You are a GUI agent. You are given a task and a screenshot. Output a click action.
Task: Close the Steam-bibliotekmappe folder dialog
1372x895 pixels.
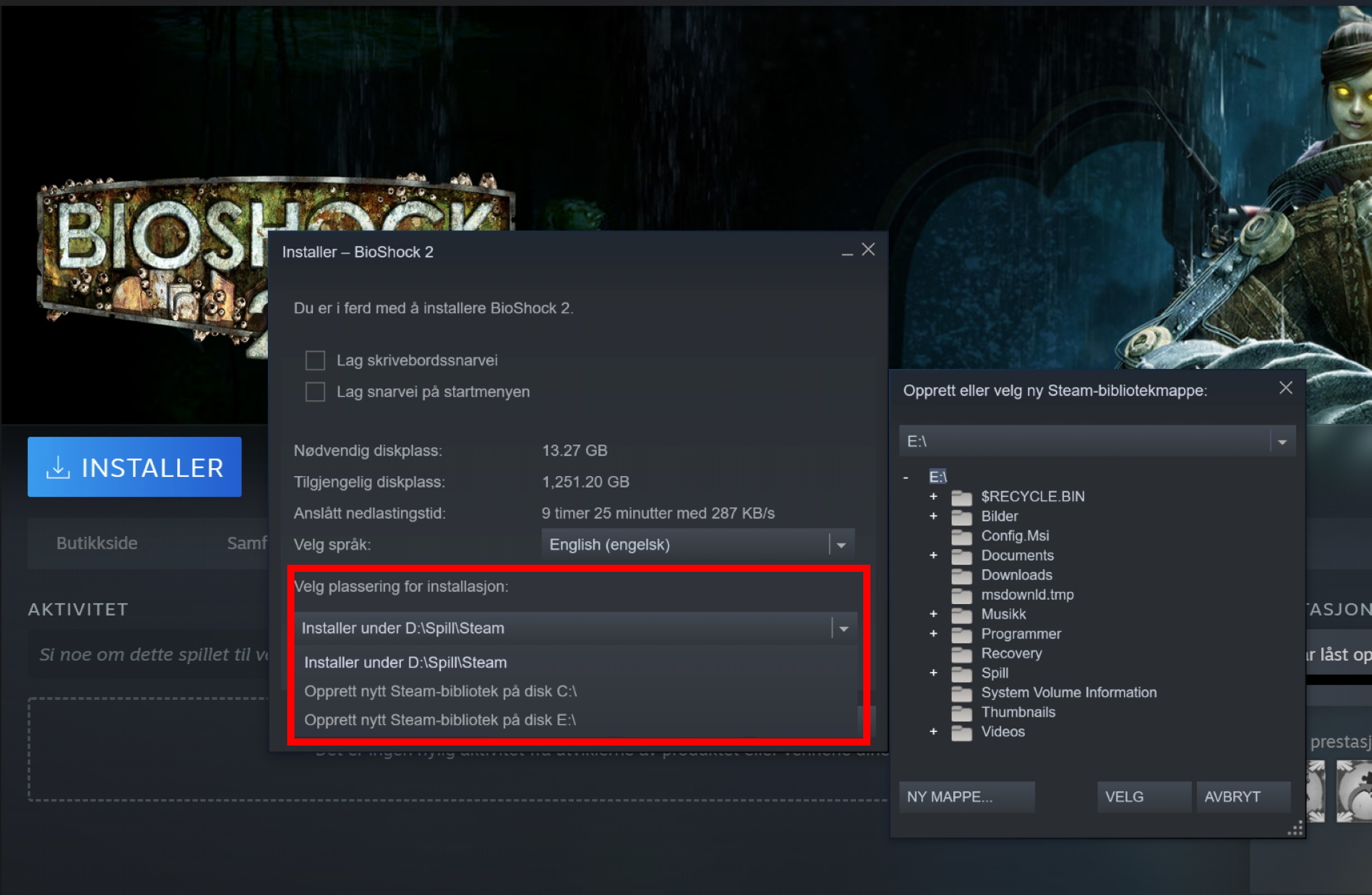1286,387
